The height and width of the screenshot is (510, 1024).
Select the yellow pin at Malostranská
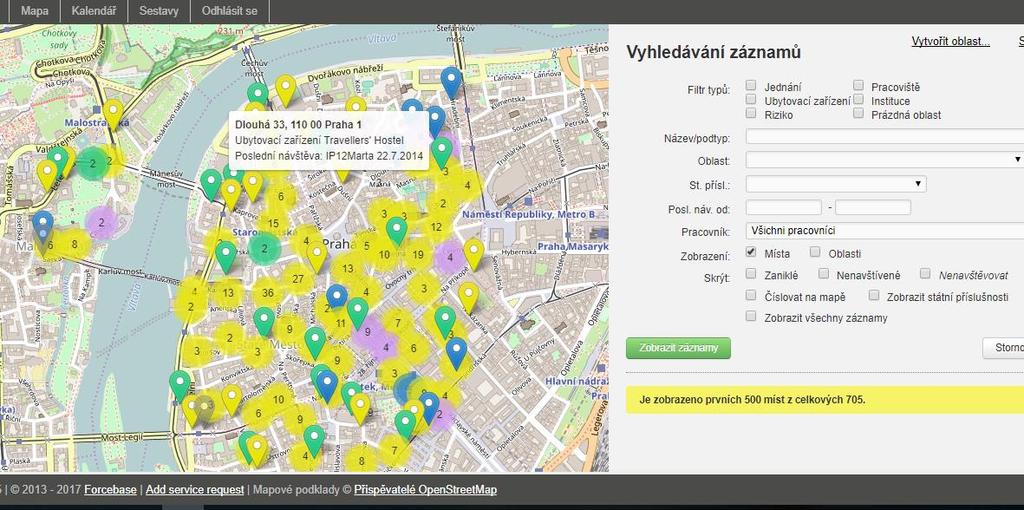[x=114, y=115]
